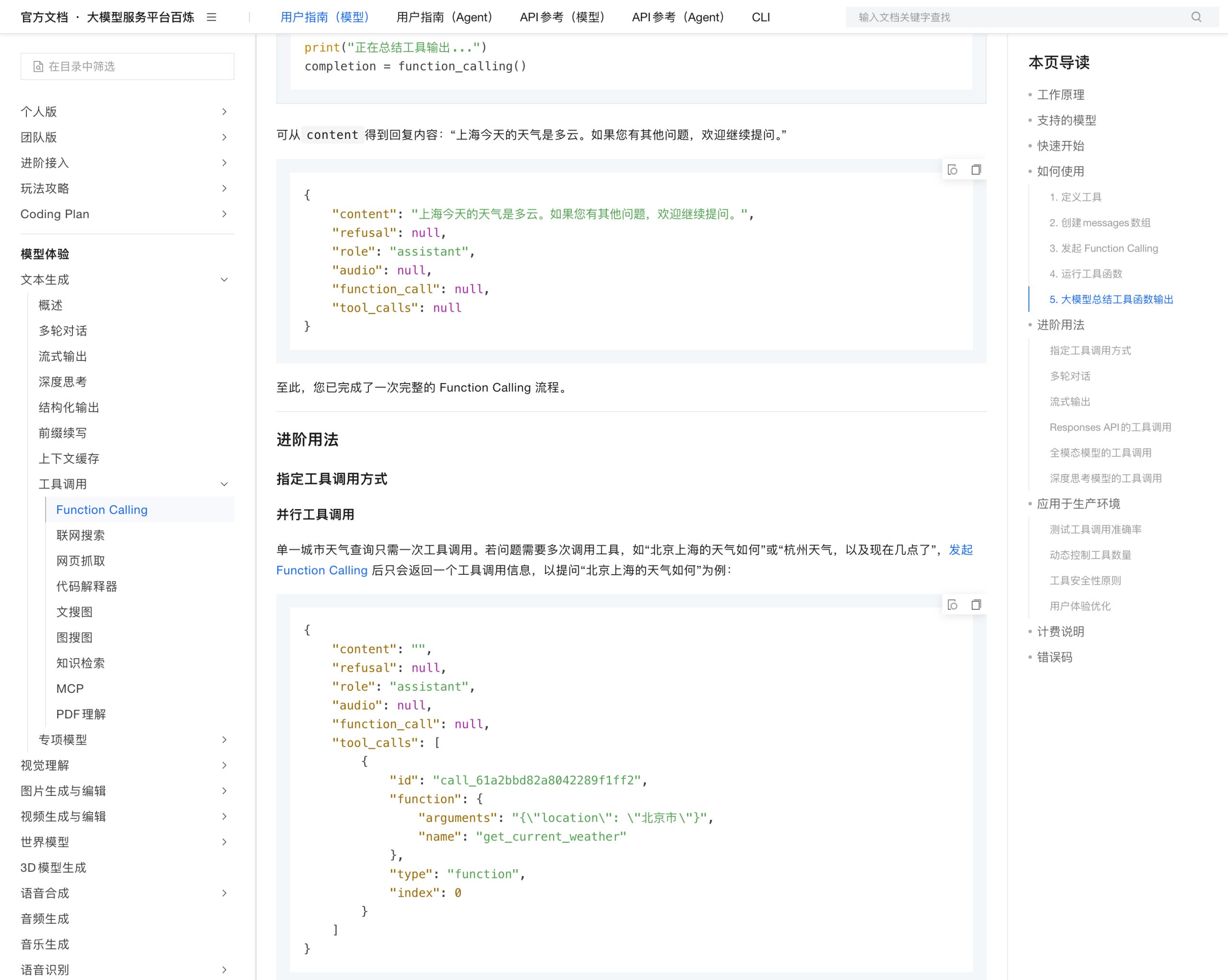
Task: Open 结构化输出 sidebar page
Action: pos(69,408)
